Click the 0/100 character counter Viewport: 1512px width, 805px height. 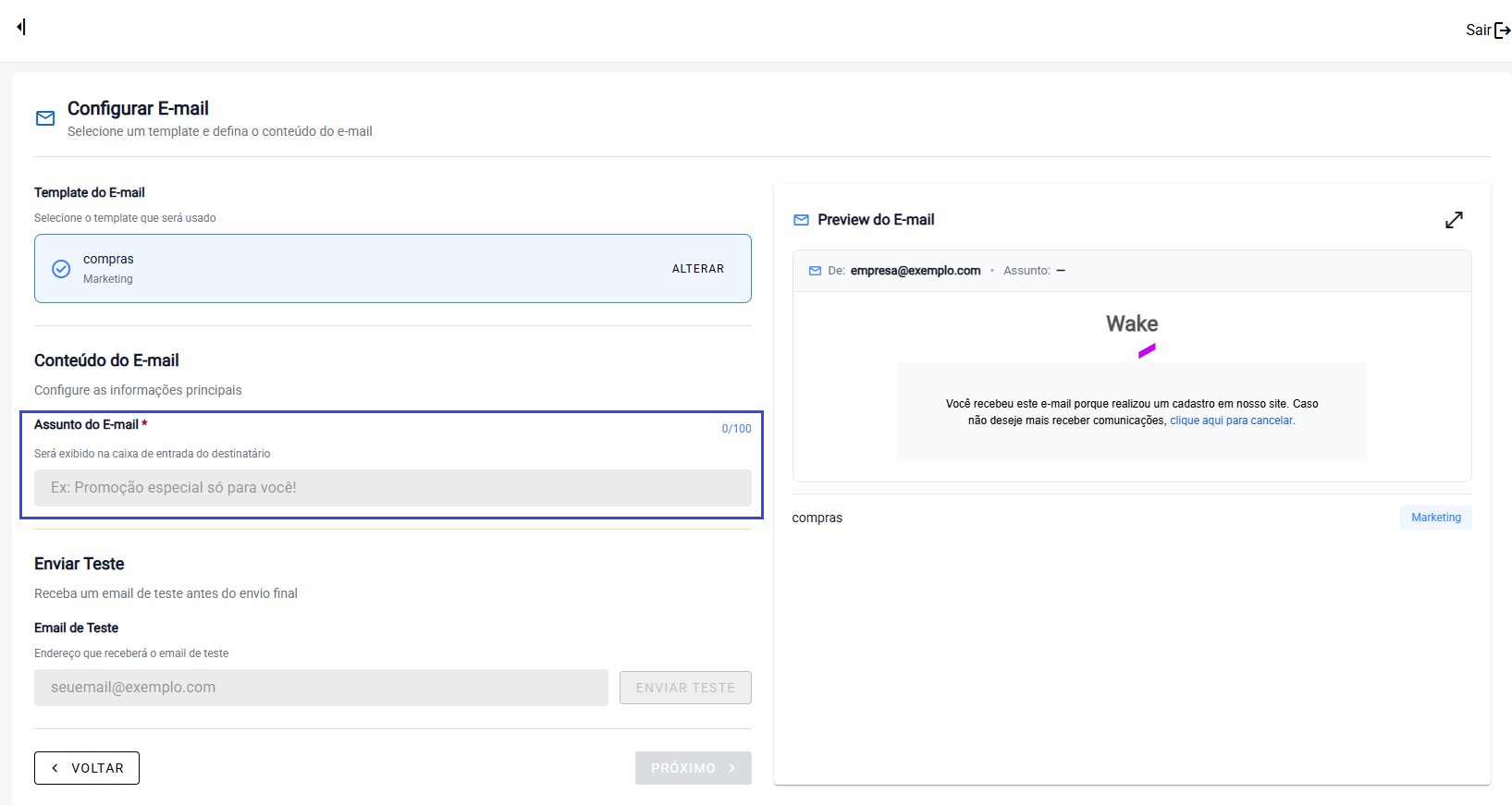[x=736, y=429]
